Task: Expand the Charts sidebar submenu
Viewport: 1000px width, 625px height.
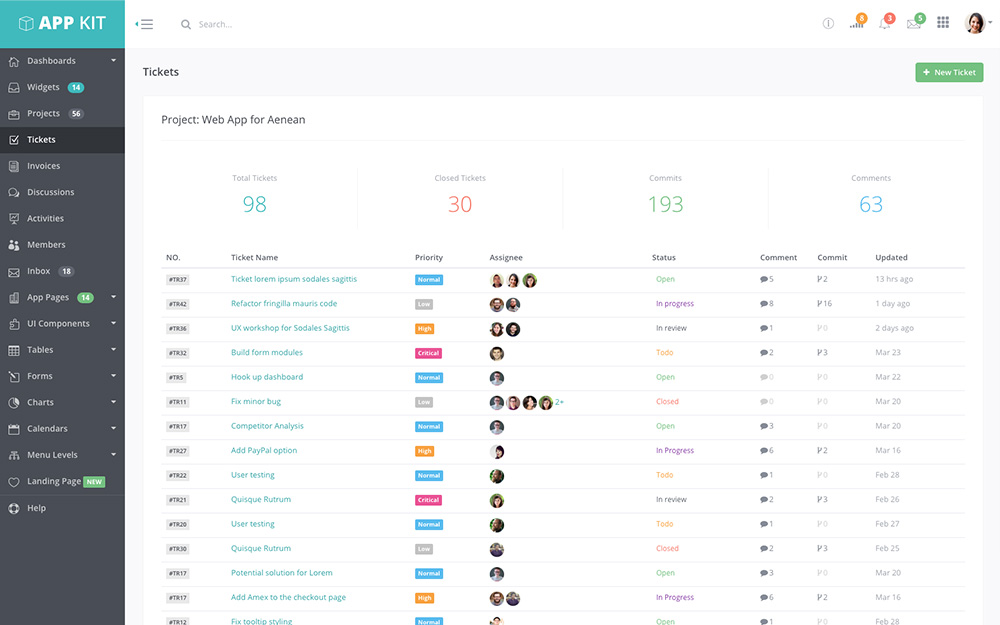Action: click(62, 402)
